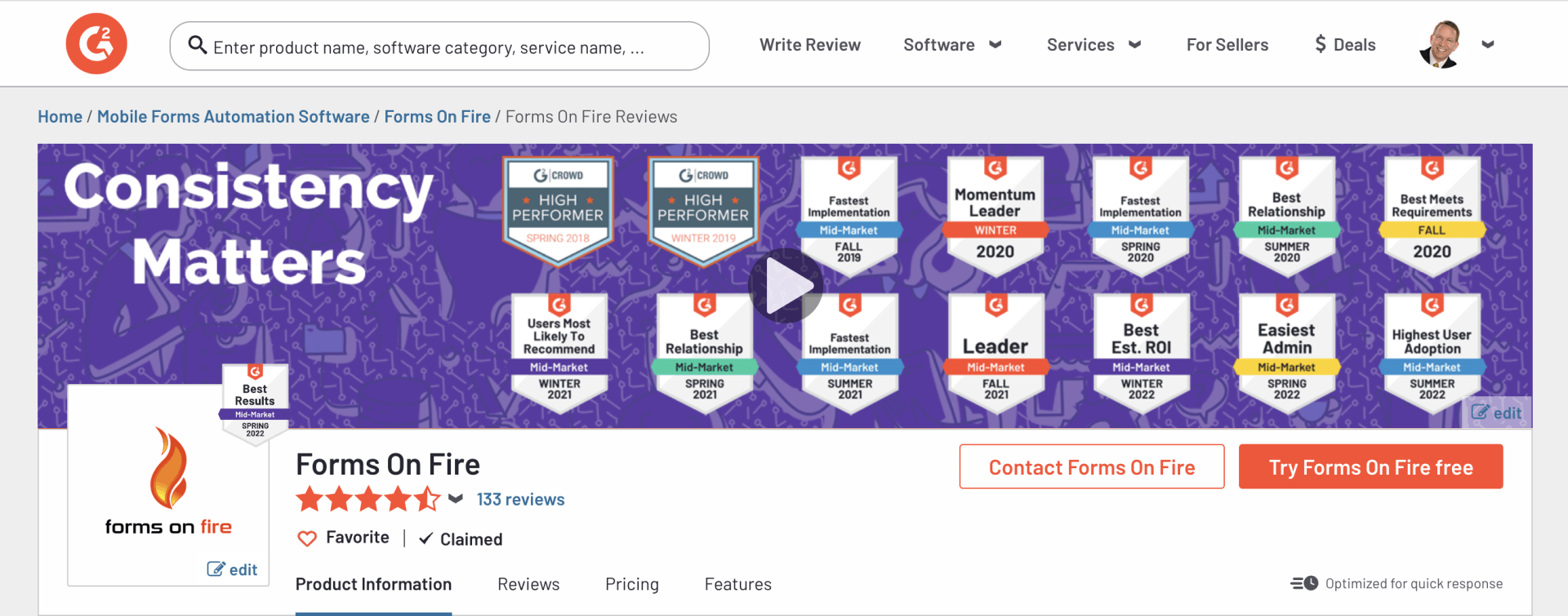Click the Forms On Fire flame logo
Viewport: 1568px width, 616px height.
pos(168,468)
